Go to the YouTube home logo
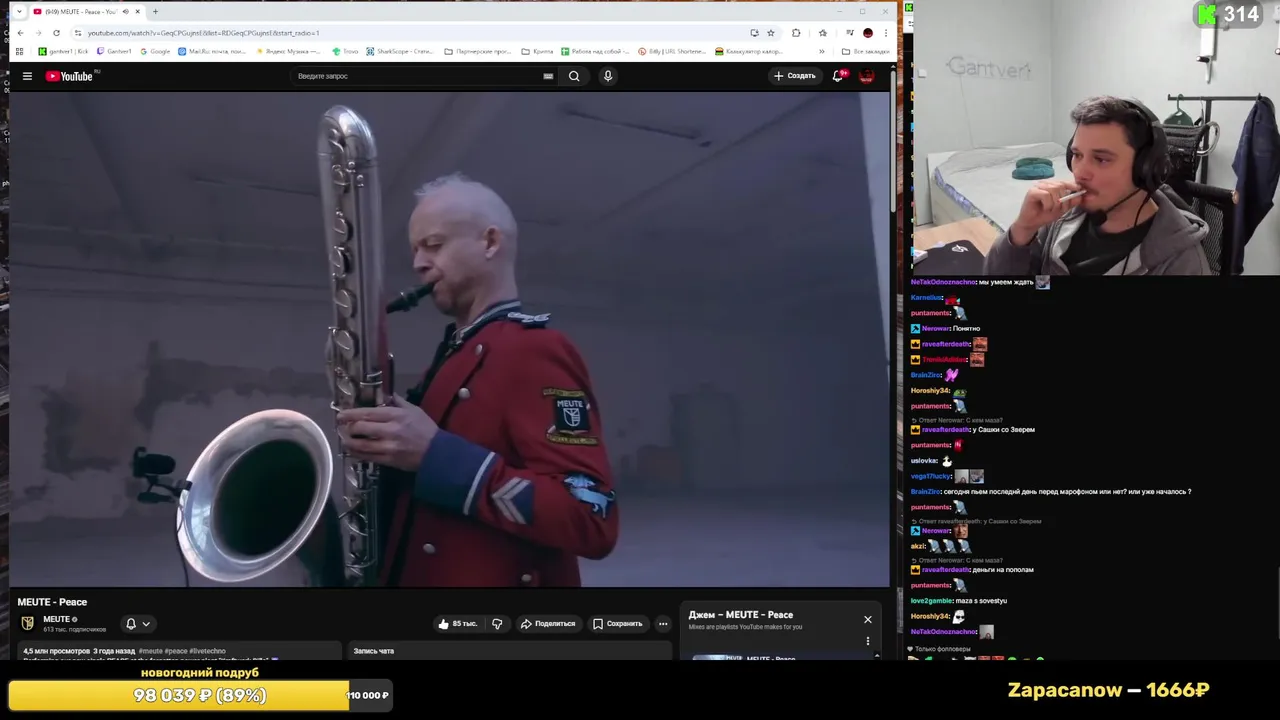 pyautogui.click(x=70, y=76)
